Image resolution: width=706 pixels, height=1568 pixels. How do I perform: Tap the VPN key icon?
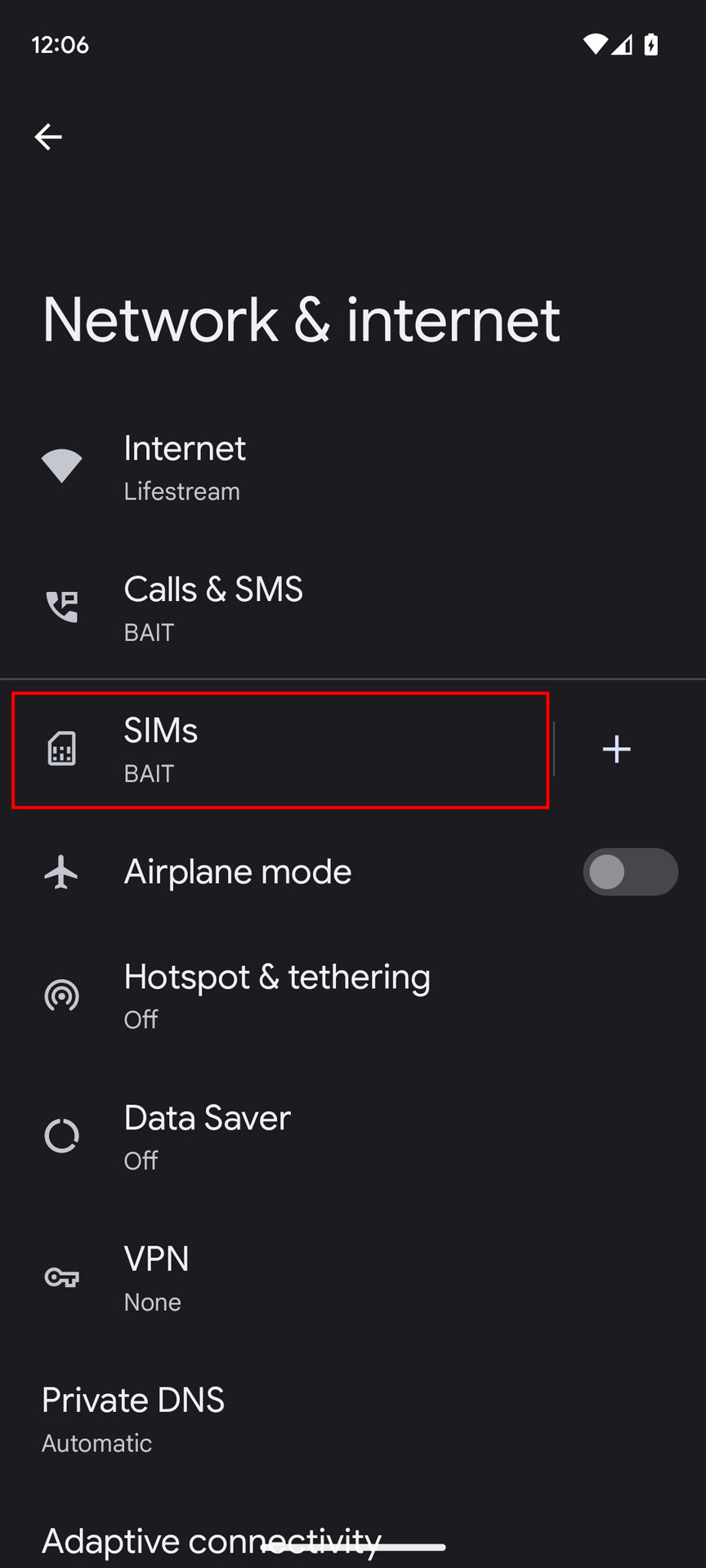coord(62,1277)
